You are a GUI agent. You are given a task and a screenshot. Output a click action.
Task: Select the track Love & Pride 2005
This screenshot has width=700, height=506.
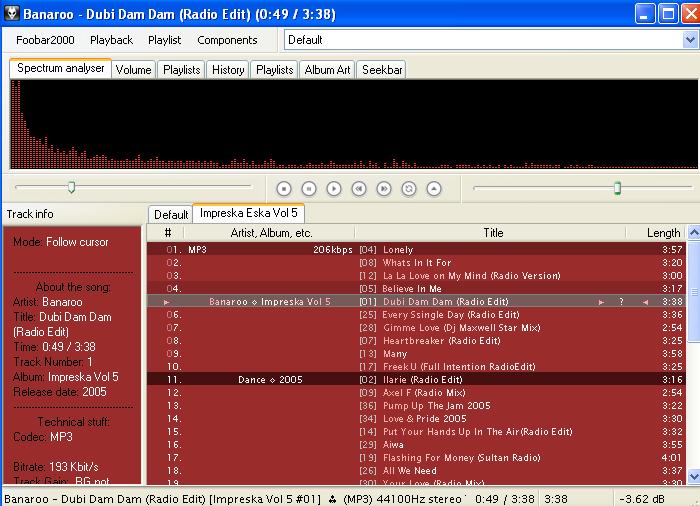416,418
